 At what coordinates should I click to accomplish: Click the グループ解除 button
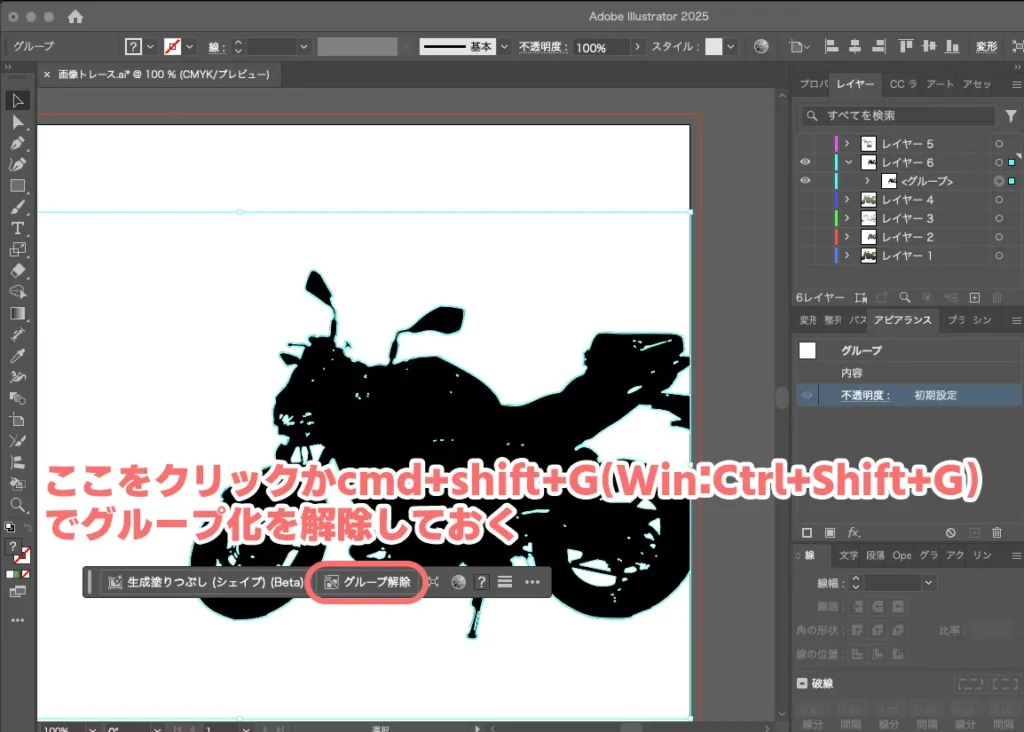click(368, 582)
